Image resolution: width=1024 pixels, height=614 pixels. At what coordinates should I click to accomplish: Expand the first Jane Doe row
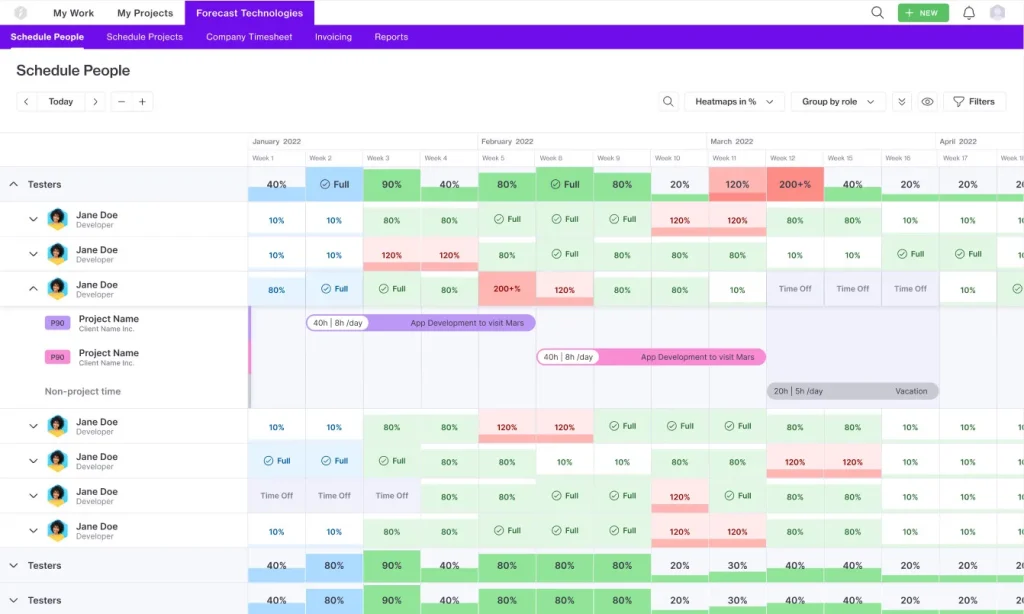[x=33, y=220]
